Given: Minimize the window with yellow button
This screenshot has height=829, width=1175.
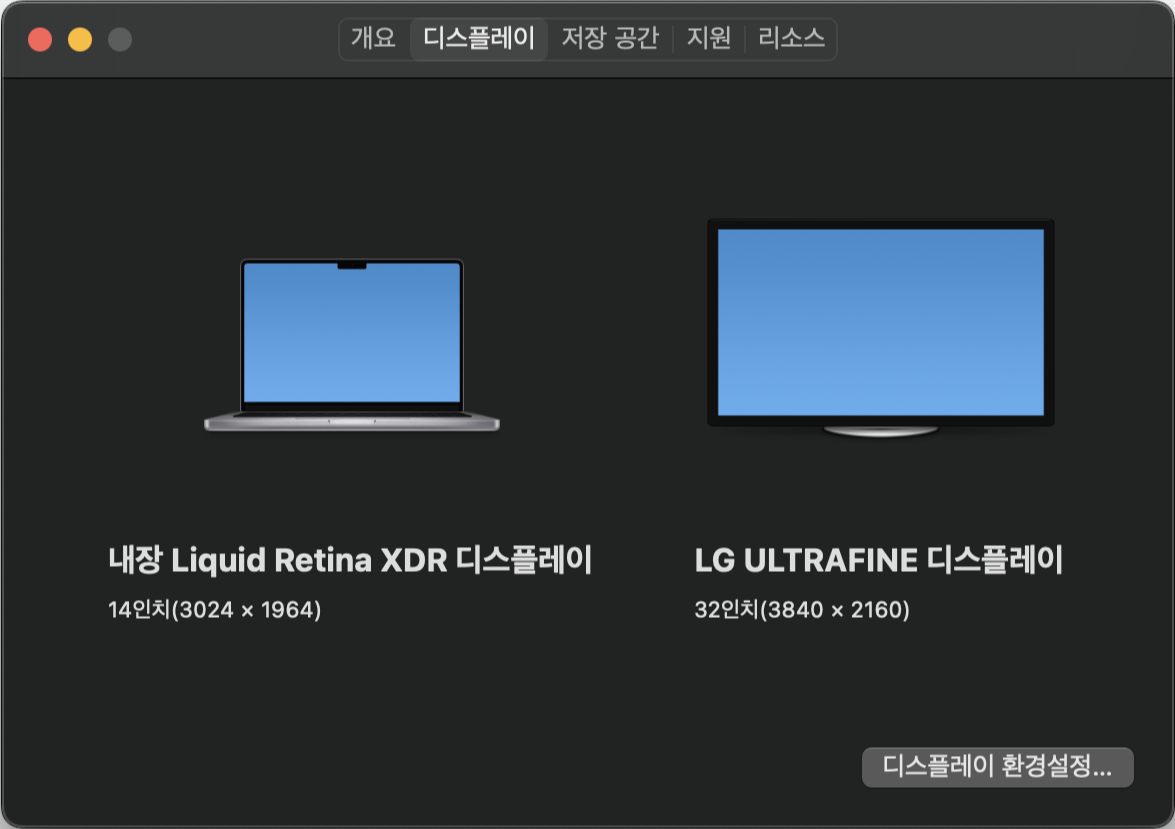Looking at the screenshot, I should click(x=79, y=39).
